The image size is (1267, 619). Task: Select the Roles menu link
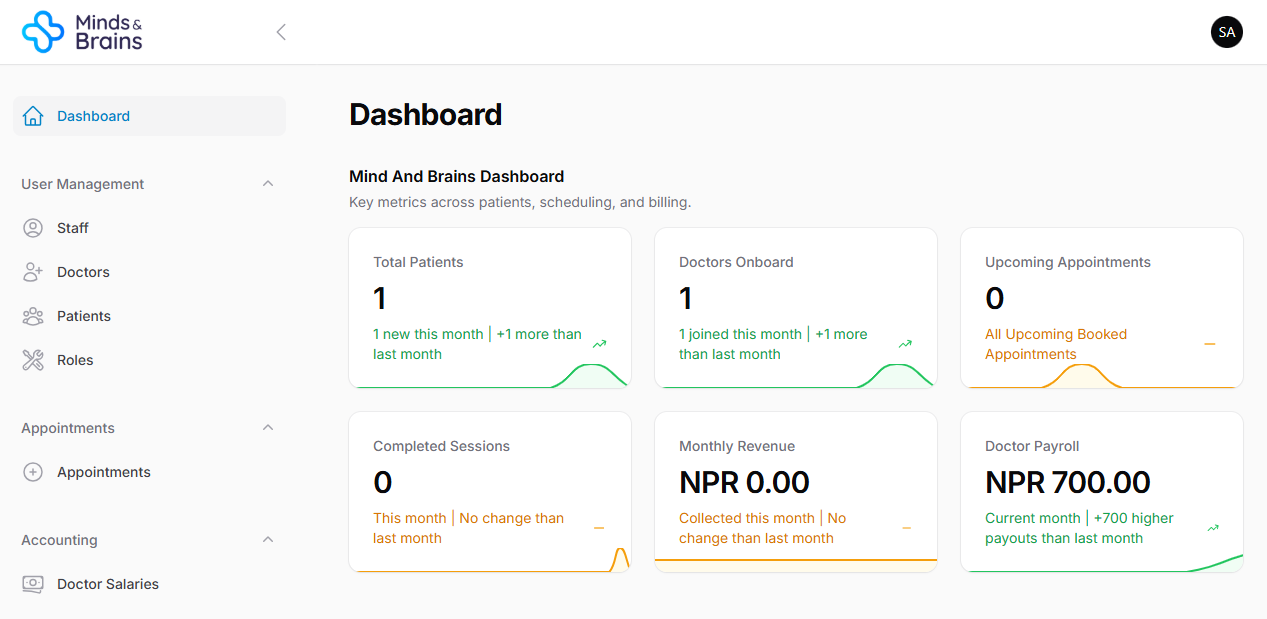[75, 360]
